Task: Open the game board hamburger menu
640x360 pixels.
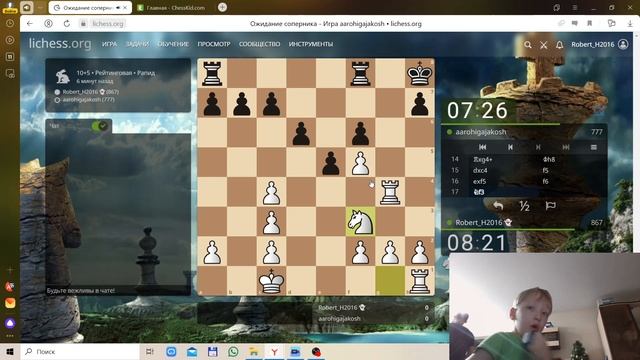Action: (594, 147)
